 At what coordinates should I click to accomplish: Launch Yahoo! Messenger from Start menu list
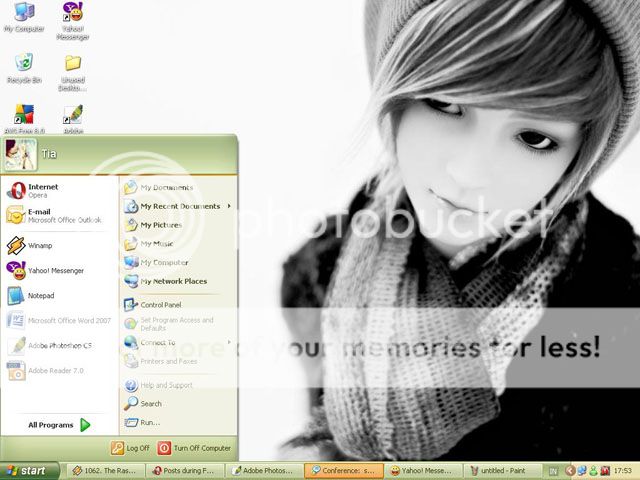click(60, 270)
